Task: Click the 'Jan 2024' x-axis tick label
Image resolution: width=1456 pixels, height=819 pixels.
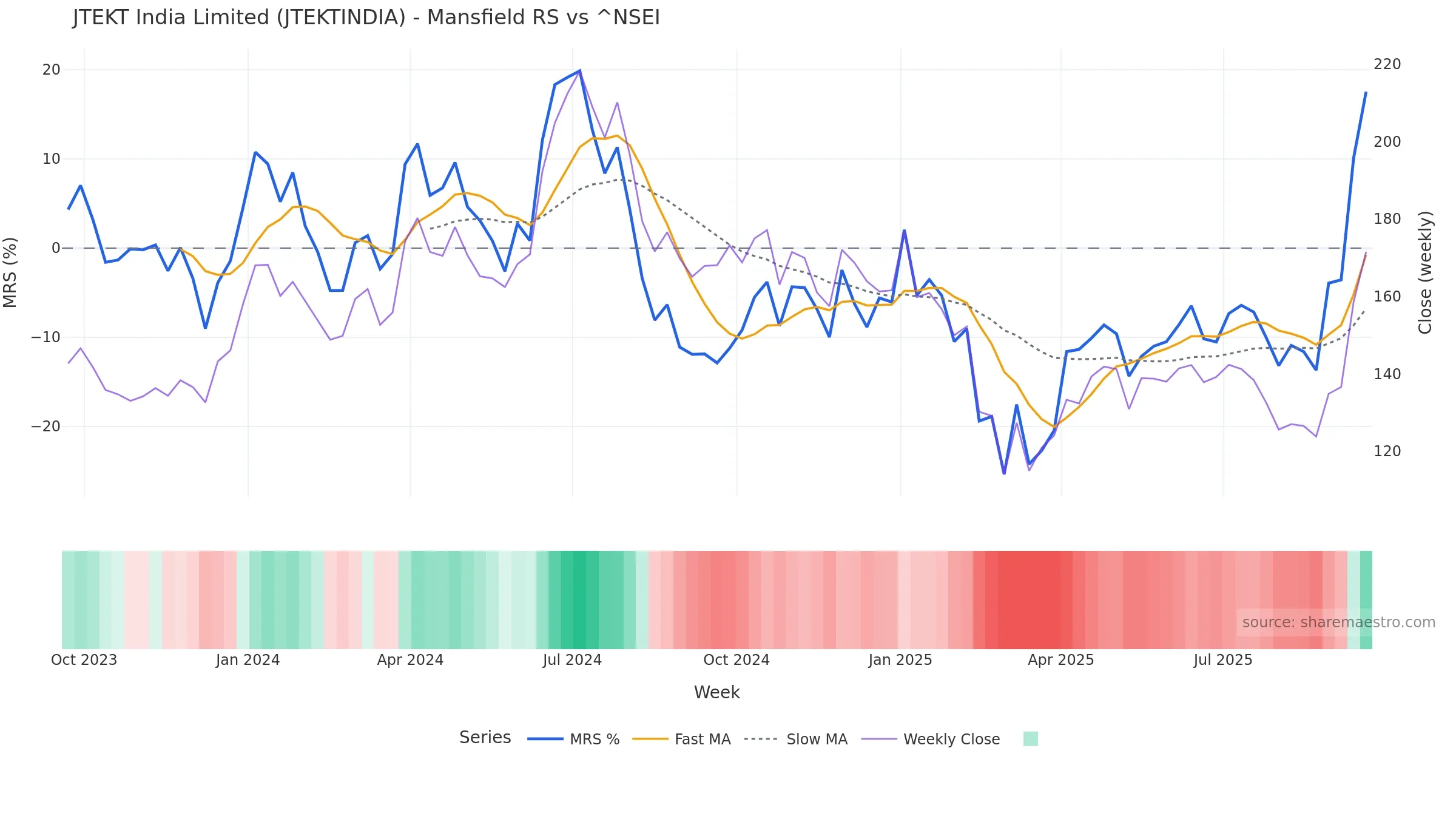Action: pyautogui.click(x=248, y=660)
